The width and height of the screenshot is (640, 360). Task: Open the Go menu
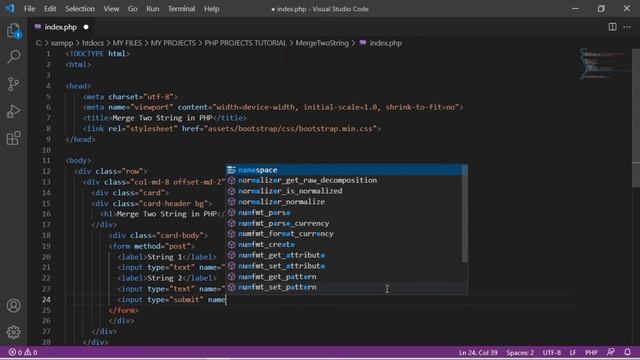[132, 9]
